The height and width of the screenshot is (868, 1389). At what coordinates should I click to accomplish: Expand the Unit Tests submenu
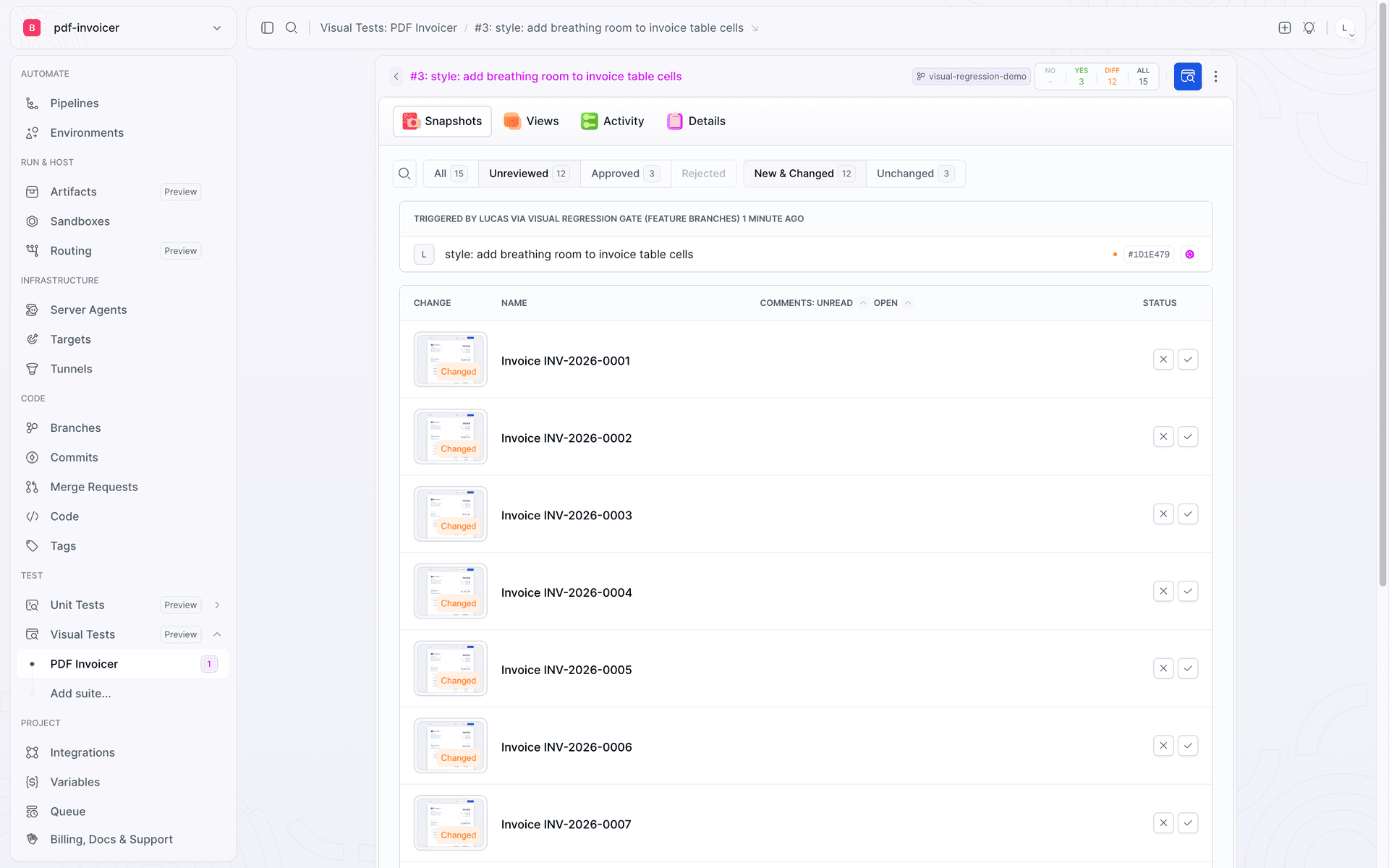217,605
